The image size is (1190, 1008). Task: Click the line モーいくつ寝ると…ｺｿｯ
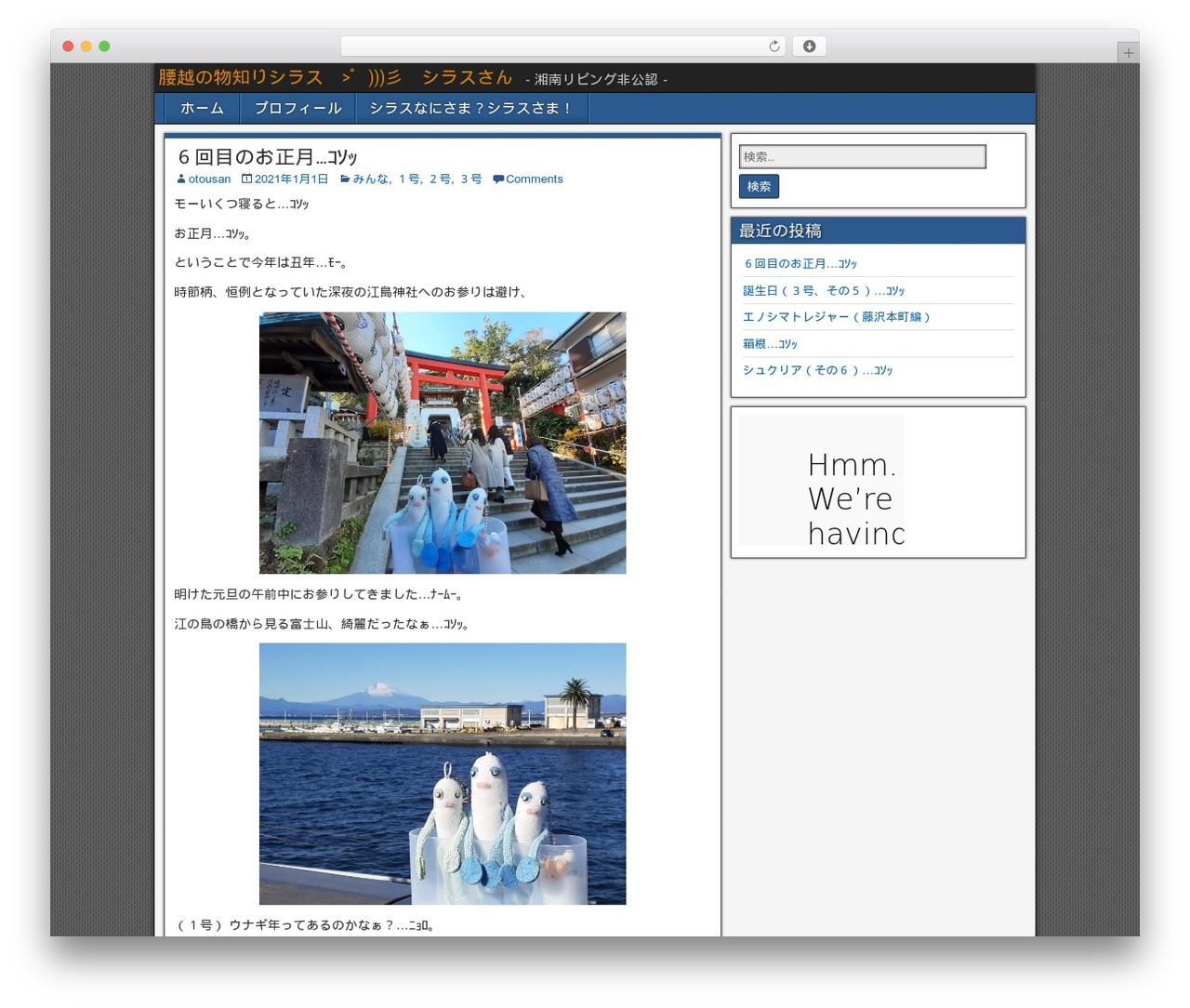242,204
